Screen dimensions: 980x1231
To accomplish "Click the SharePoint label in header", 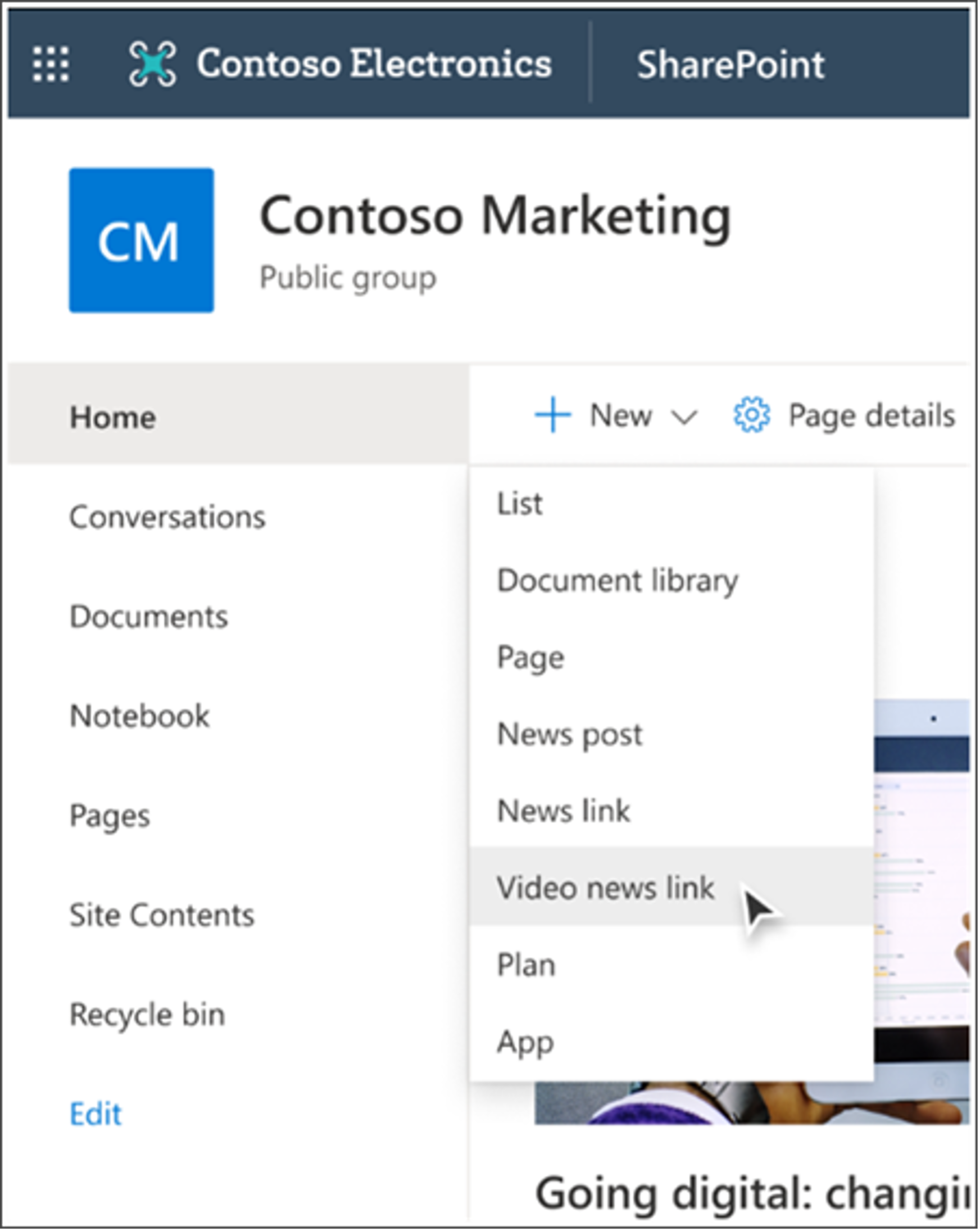I will point(730,64).
